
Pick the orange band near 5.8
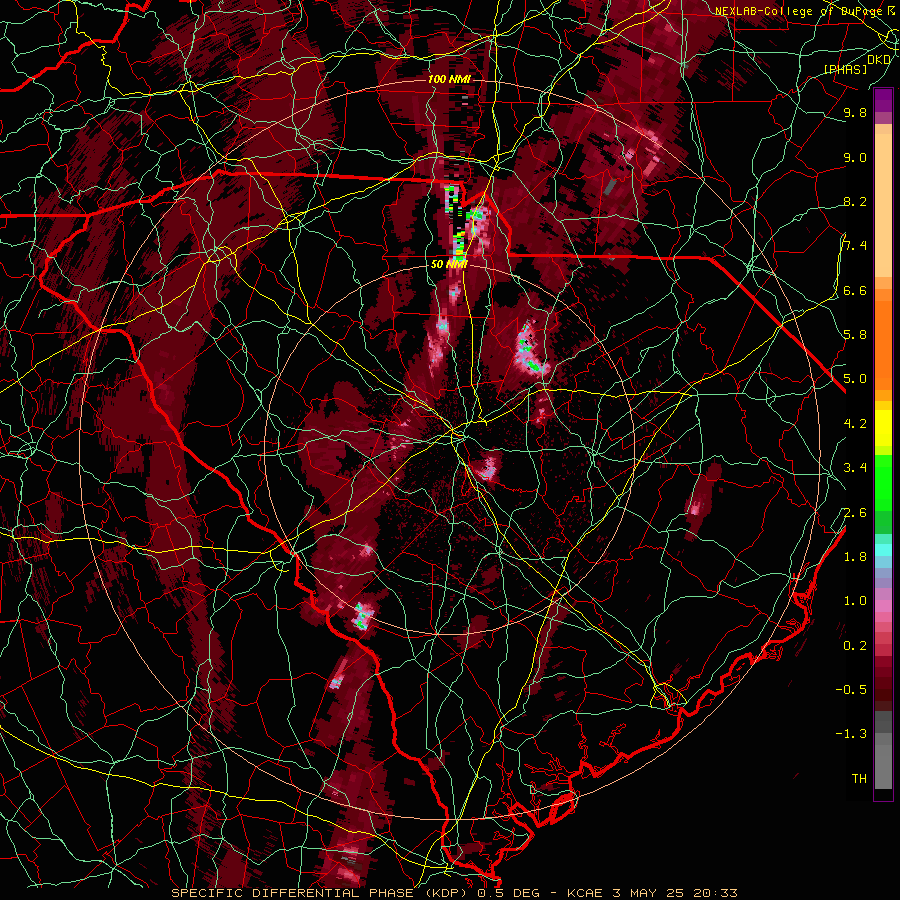click(x=883, y=344)
